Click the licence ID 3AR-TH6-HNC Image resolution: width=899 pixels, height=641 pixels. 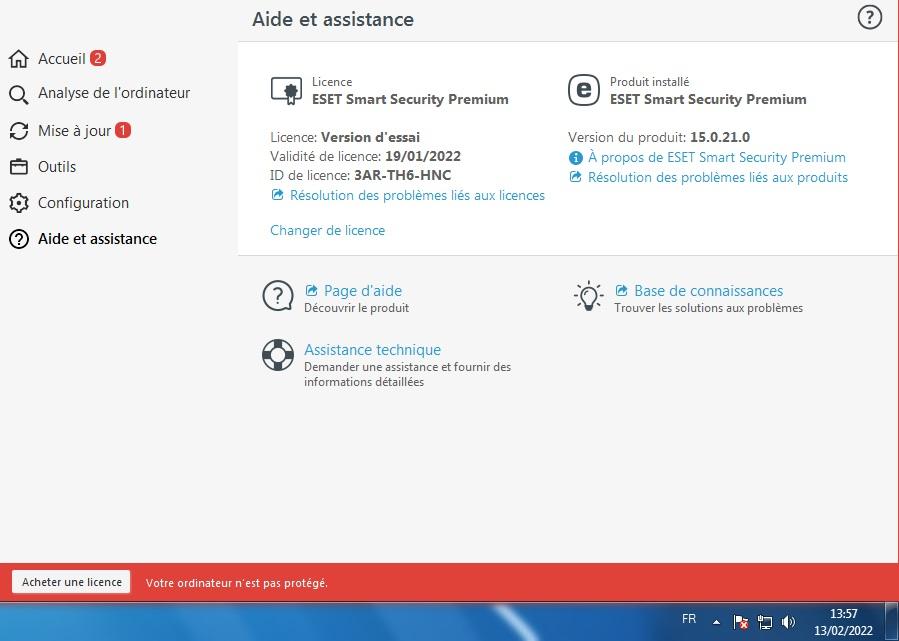[402, 175]
